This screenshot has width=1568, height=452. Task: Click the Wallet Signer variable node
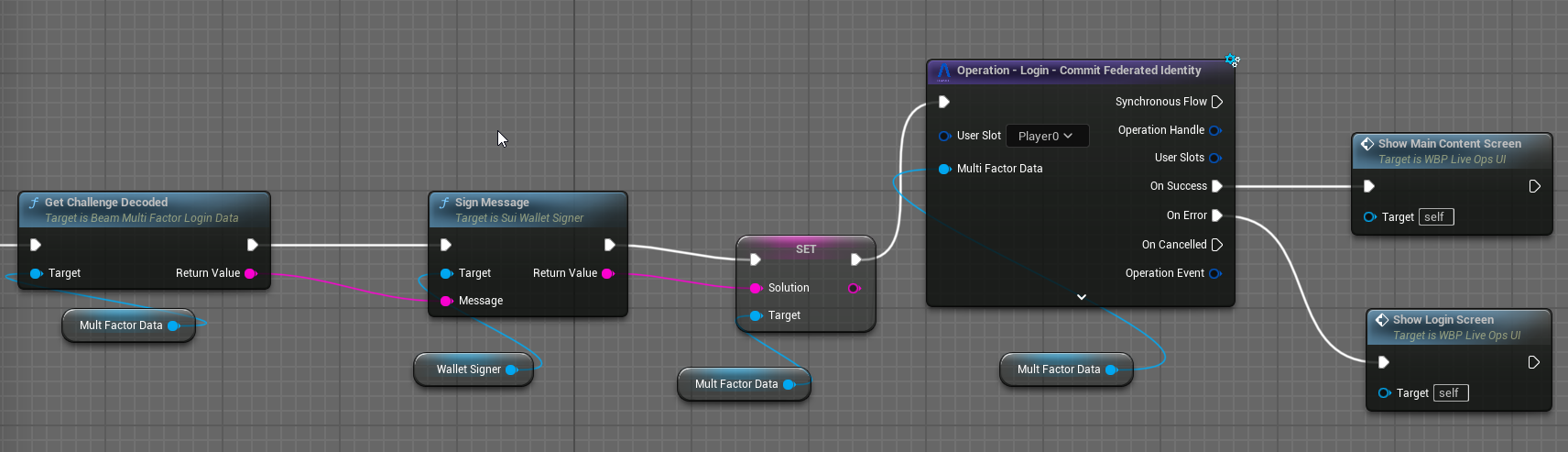(468, 369)
